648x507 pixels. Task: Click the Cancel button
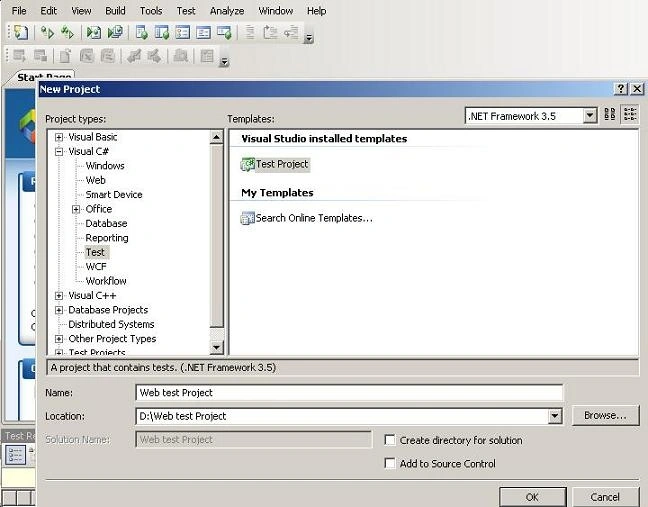pos(605,497)
